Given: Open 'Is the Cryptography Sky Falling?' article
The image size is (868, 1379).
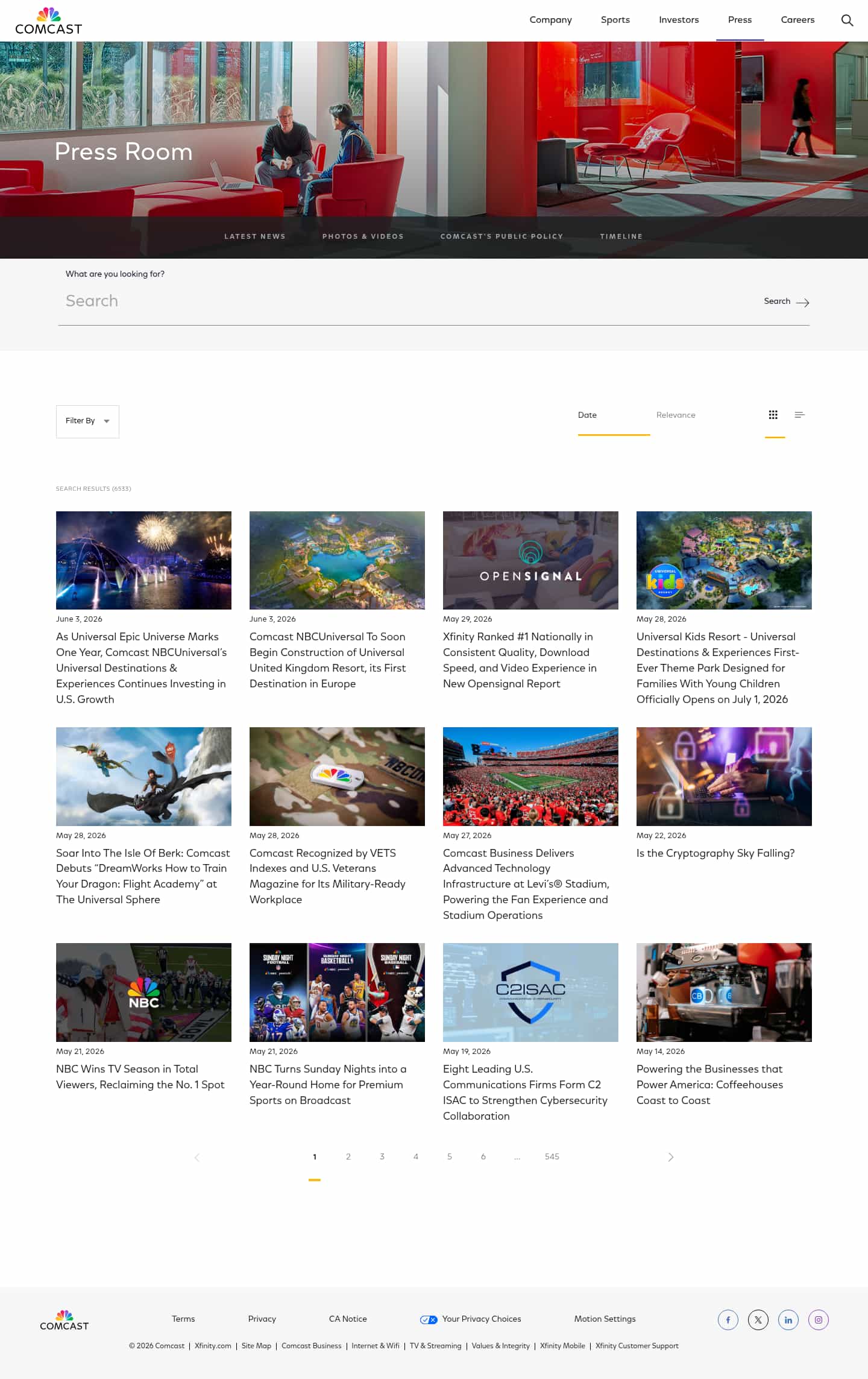Looking at the screenshot, I should [715, 853].
